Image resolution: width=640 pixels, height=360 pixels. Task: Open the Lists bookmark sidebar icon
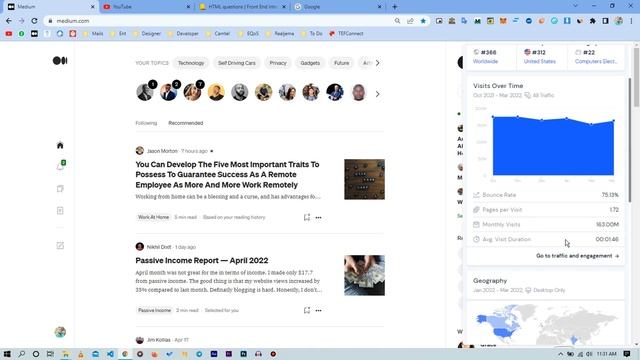pyautogui.click(x=60, y=189)
